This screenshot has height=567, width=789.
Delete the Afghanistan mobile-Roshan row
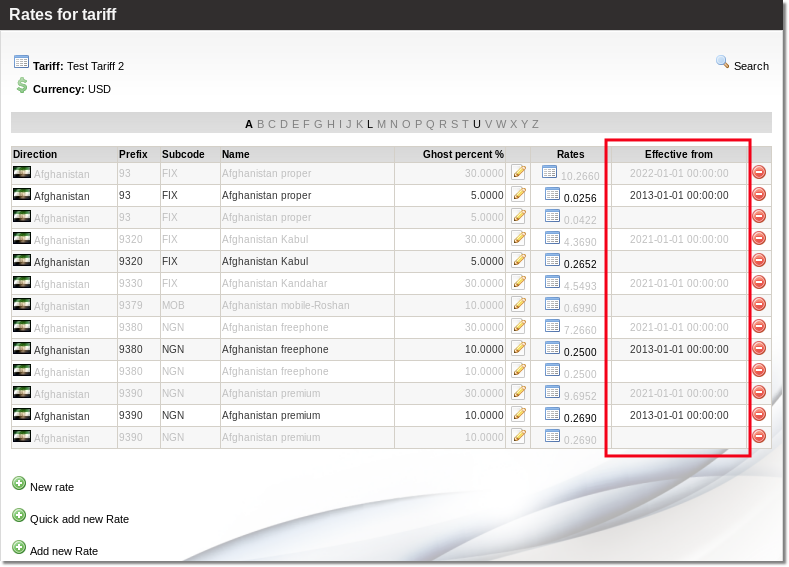pyautogui.click(x=759, y=304)
